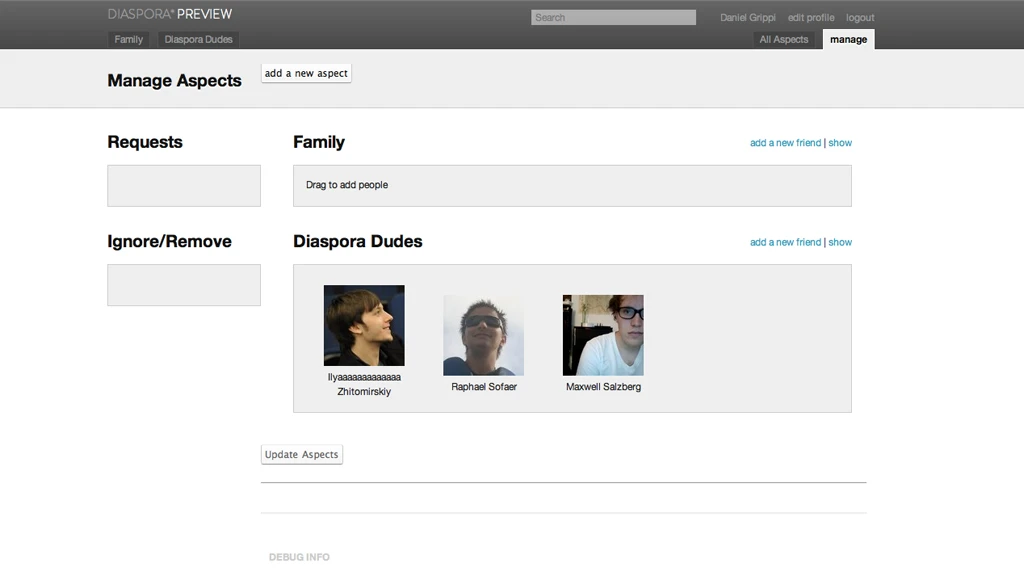Click add a new aspect button
This screenshot has height=576, width=1024.
click(306, 73)
